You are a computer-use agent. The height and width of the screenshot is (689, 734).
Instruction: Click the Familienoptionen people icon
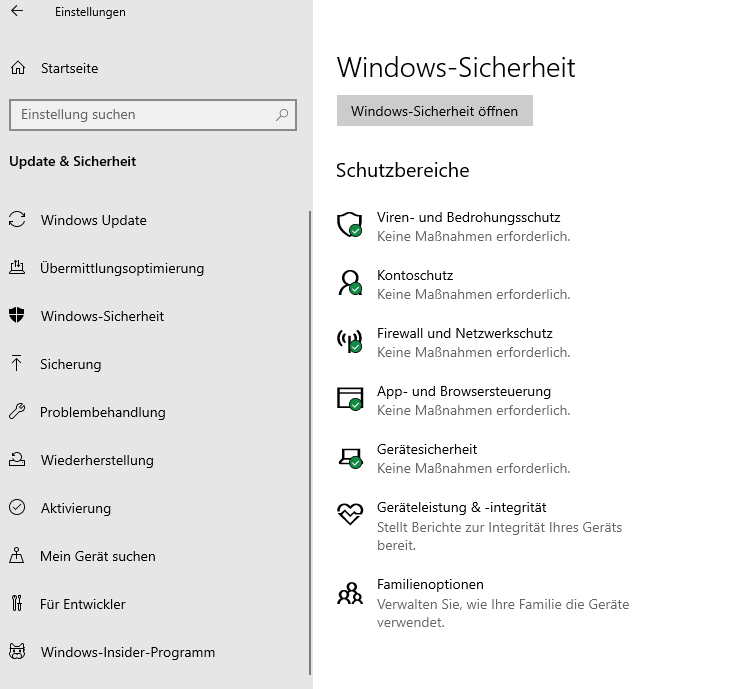(350, 593)
